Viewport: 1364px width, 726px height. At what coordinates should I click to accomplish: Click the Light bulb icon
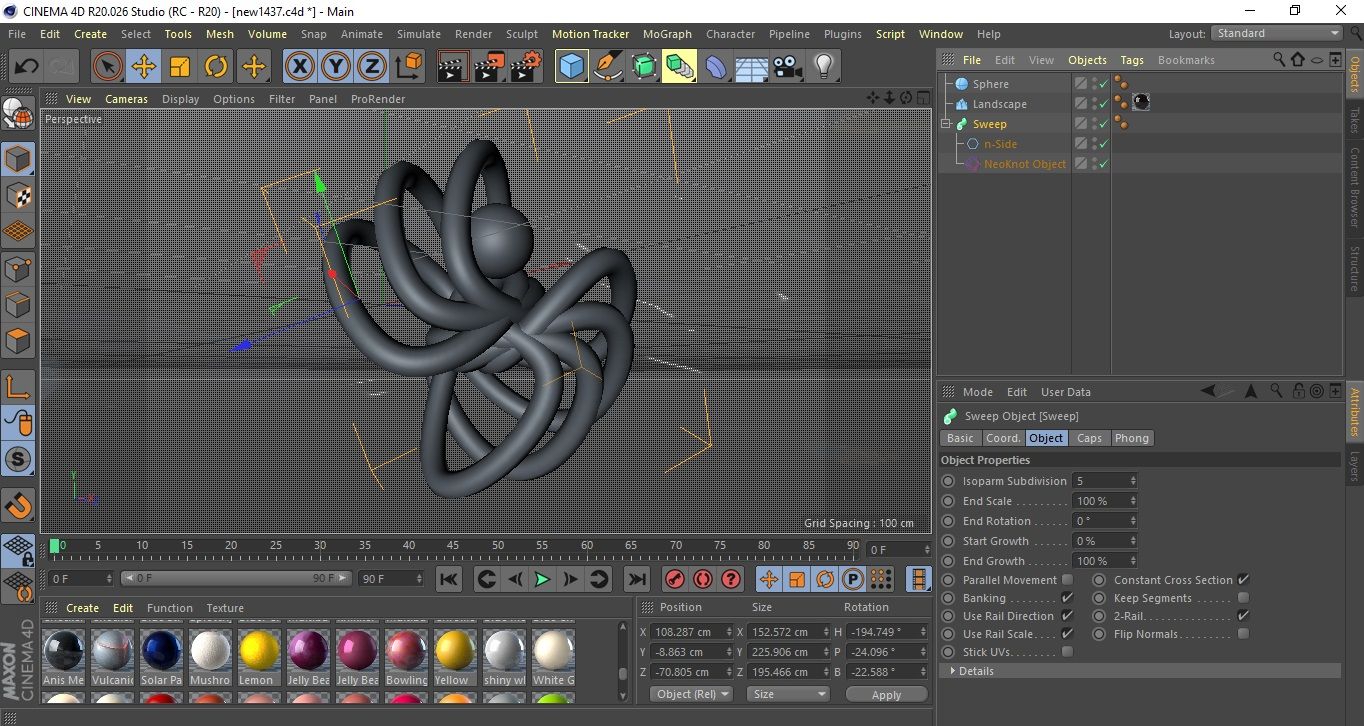[x=823, y=67]
